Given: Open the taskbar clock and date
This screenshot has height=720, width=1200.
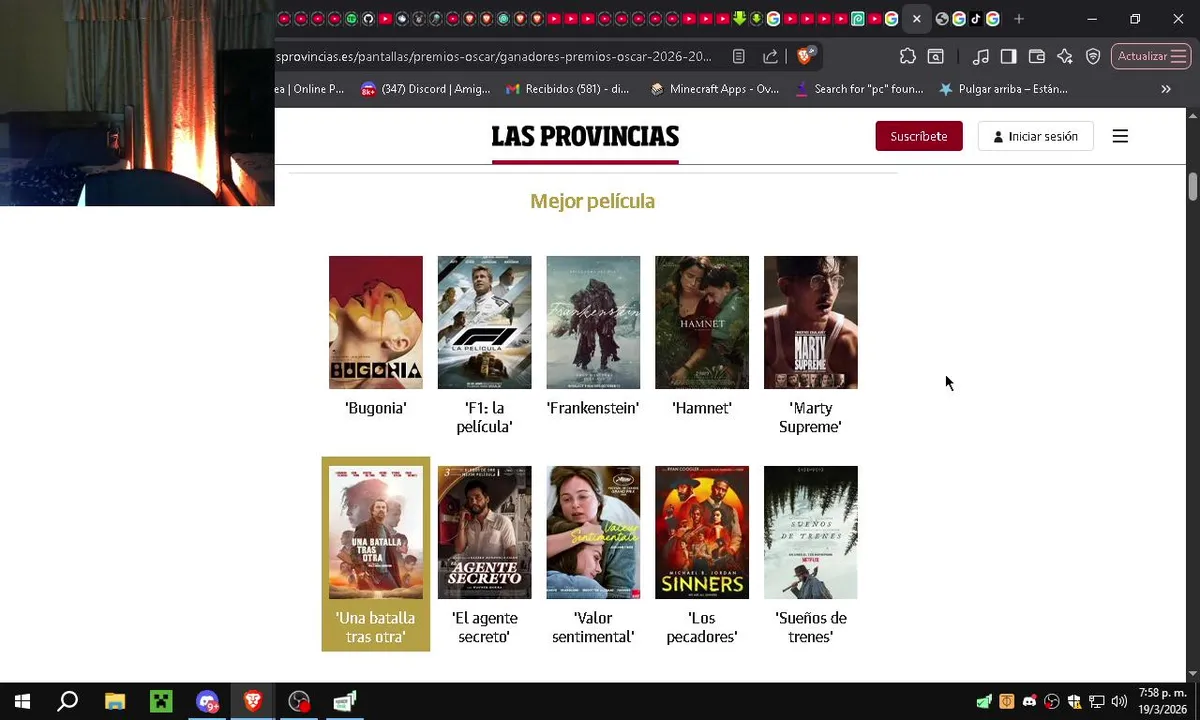Looking at the screenshot, I should click(1162, 701).
